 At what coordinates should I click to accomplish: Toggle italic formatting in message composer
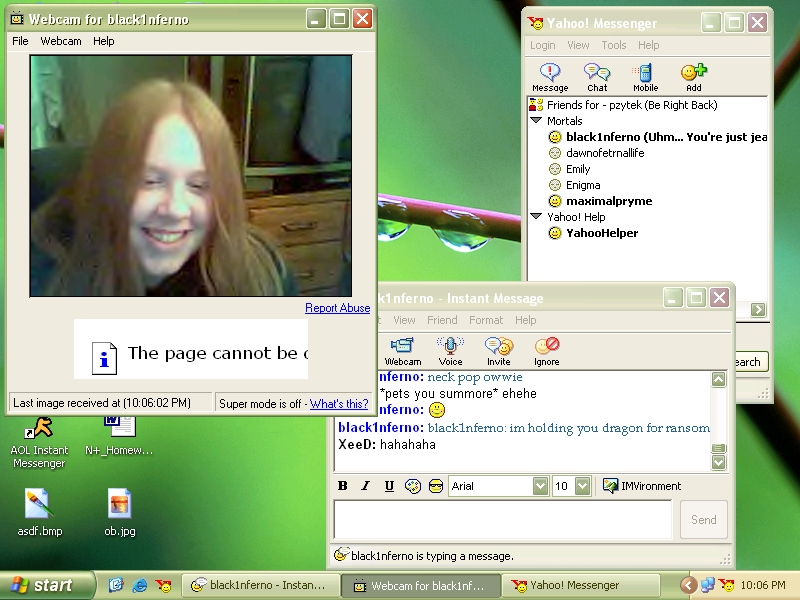pyautogui.click(x=365, y=486)
